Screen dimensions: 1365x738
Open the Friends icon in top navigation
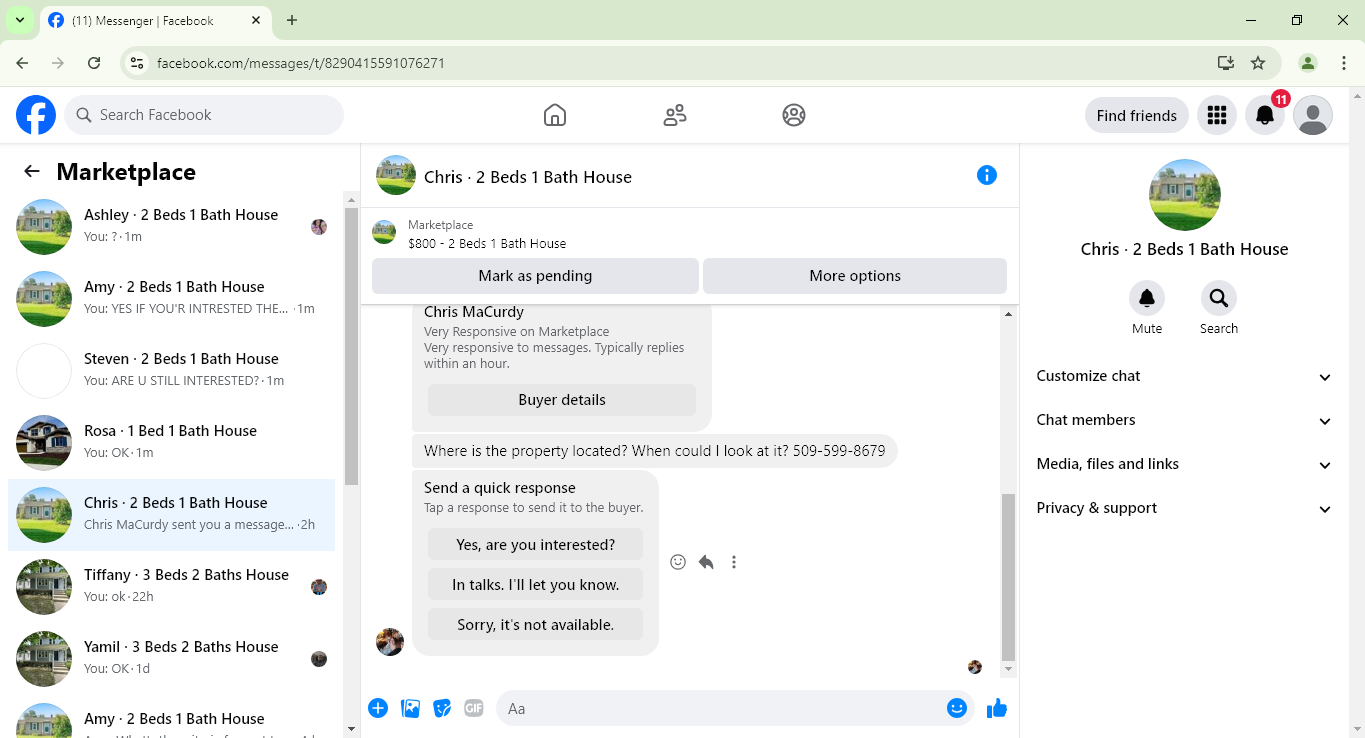(675, 115)
